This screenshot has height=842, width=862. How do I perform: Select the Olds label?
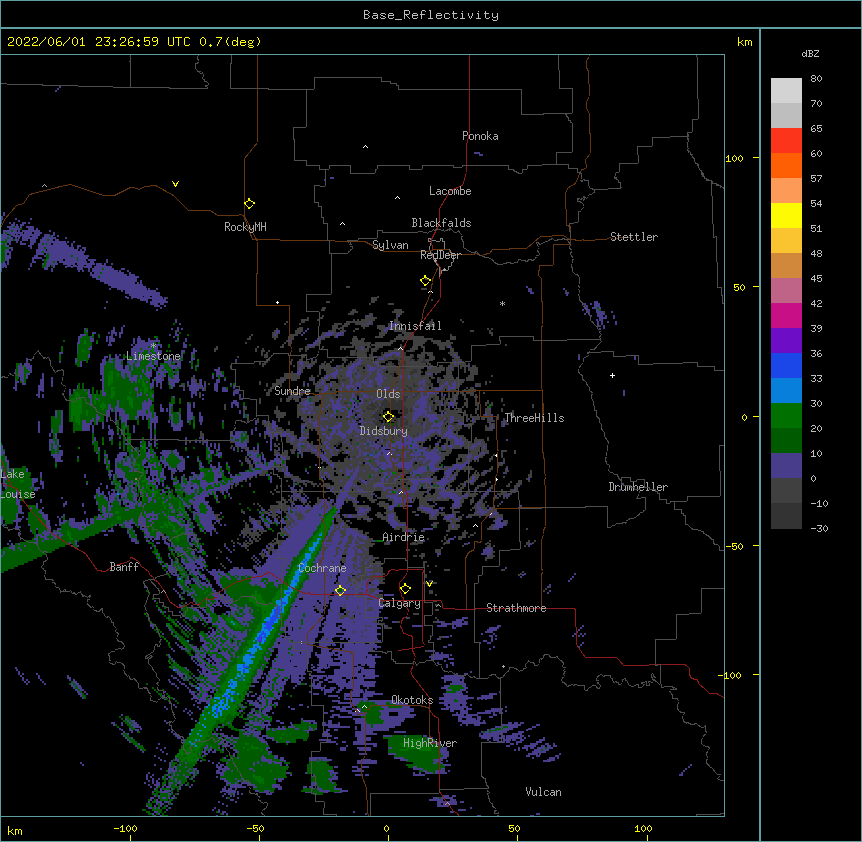point(388,394)
